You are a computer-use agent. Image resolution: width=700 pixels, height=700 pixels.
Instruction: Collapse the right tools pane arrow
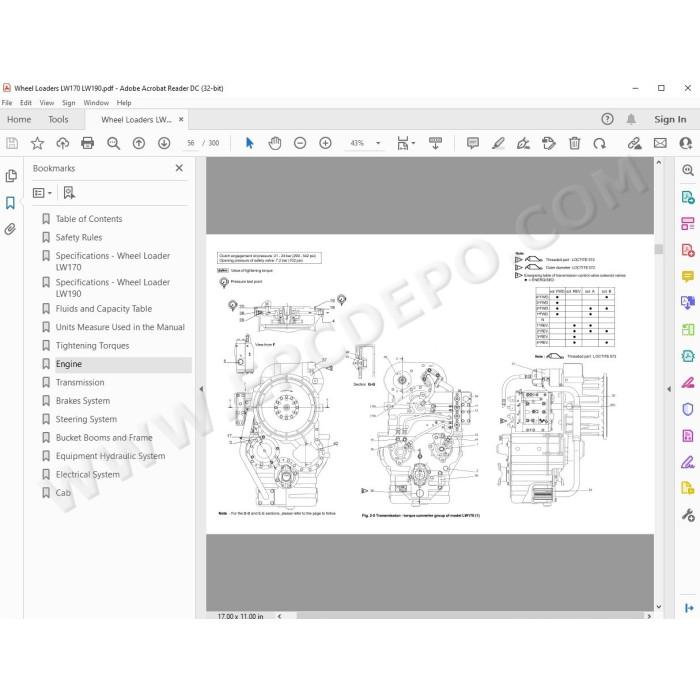tap(669, 389)
